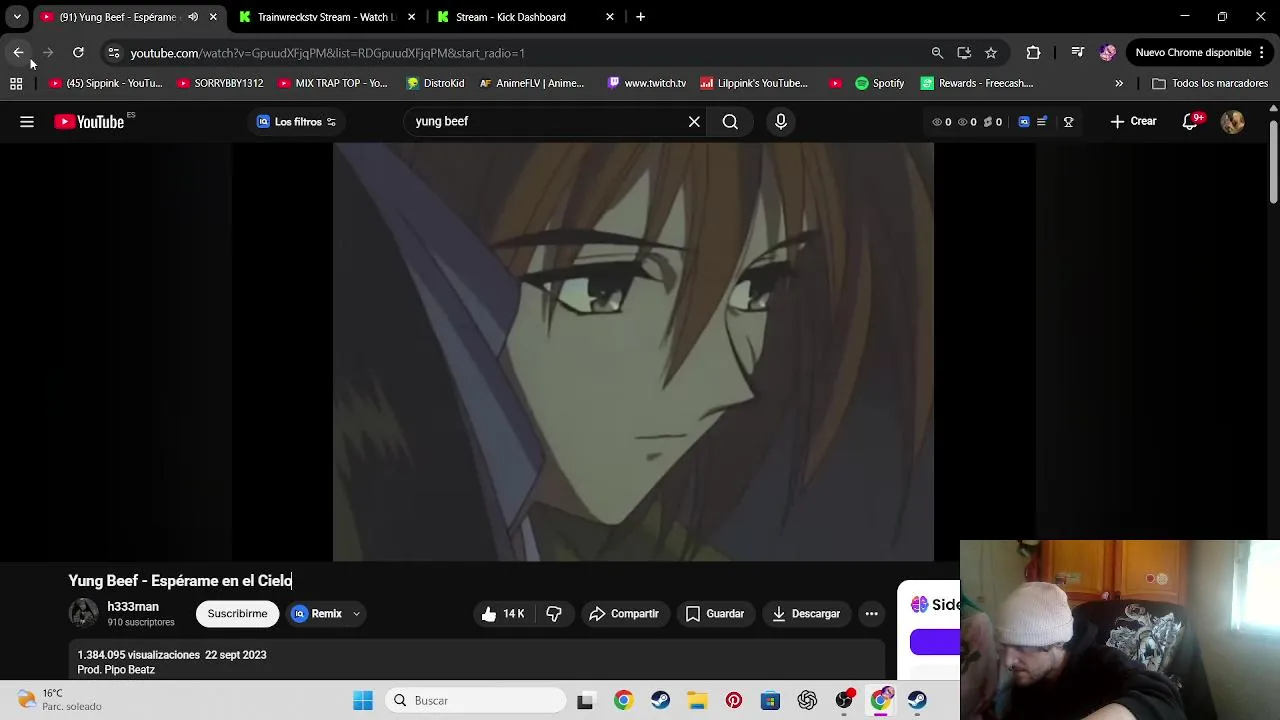
Task: Open the media controls music icon
Action: pyautogui.click(x=1077, y=53)
